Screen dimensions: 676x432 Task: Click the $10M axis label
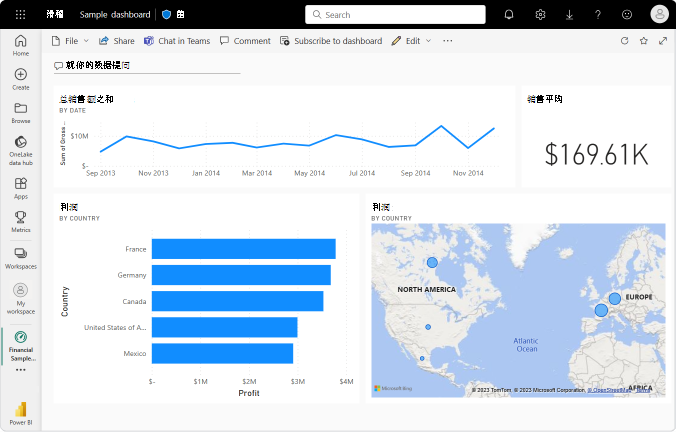click(x=79, y=136)
